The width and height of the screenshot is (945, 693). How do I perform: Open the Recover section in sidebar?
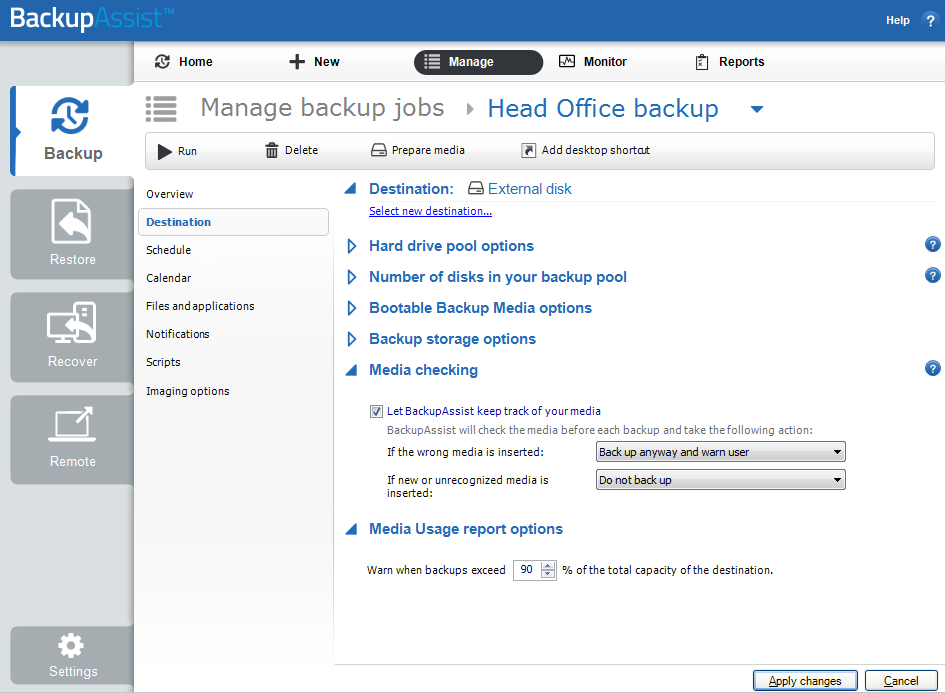click(72, 337)
